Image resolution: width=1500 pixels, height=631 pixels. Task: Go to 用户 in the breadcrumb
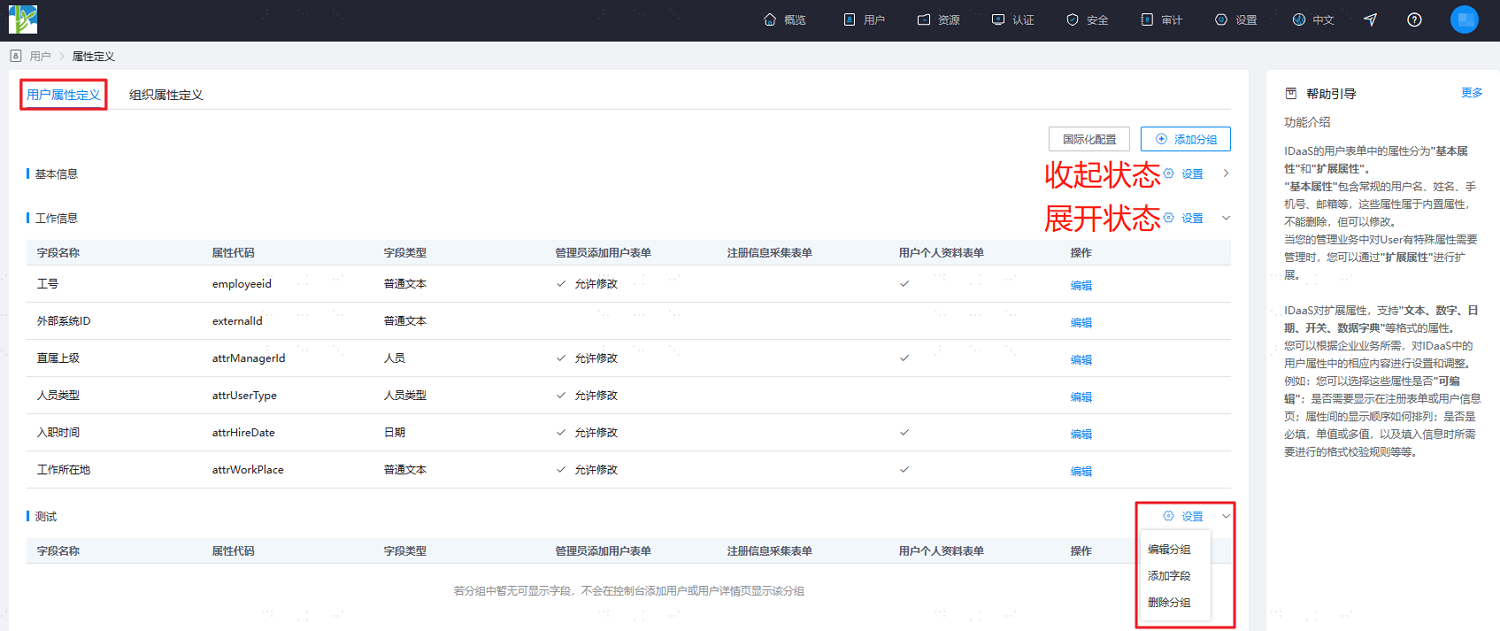coord(40,56)
